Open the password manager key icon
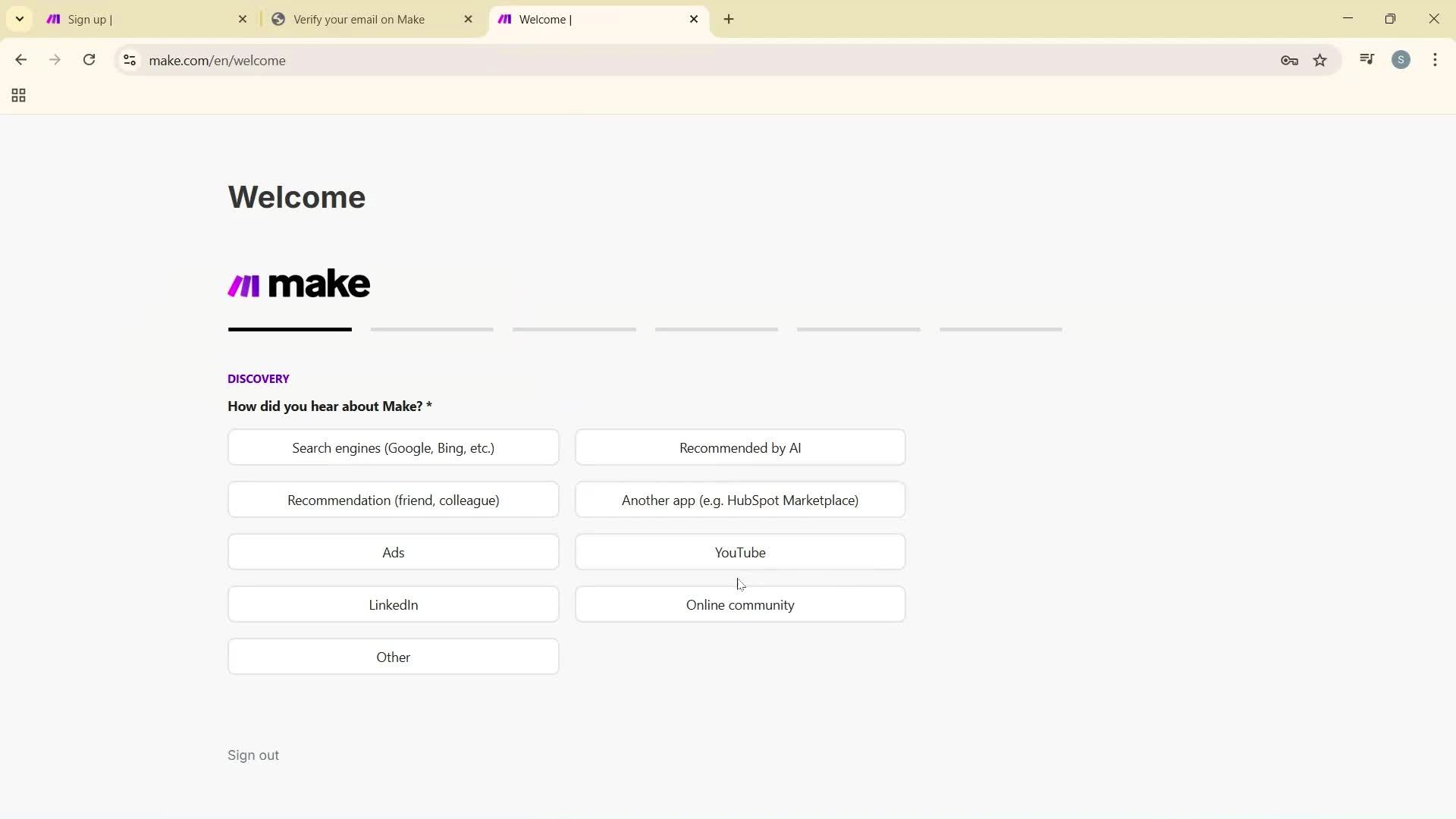 click(1289, 60)
